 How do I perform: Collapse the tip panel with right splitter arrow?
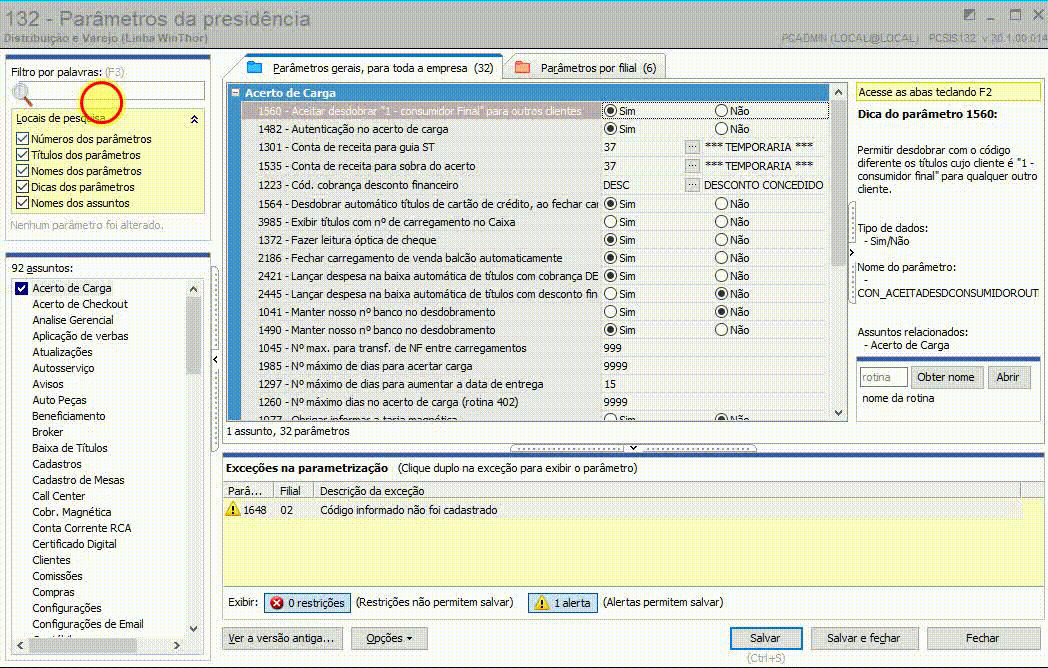point(852,253)
